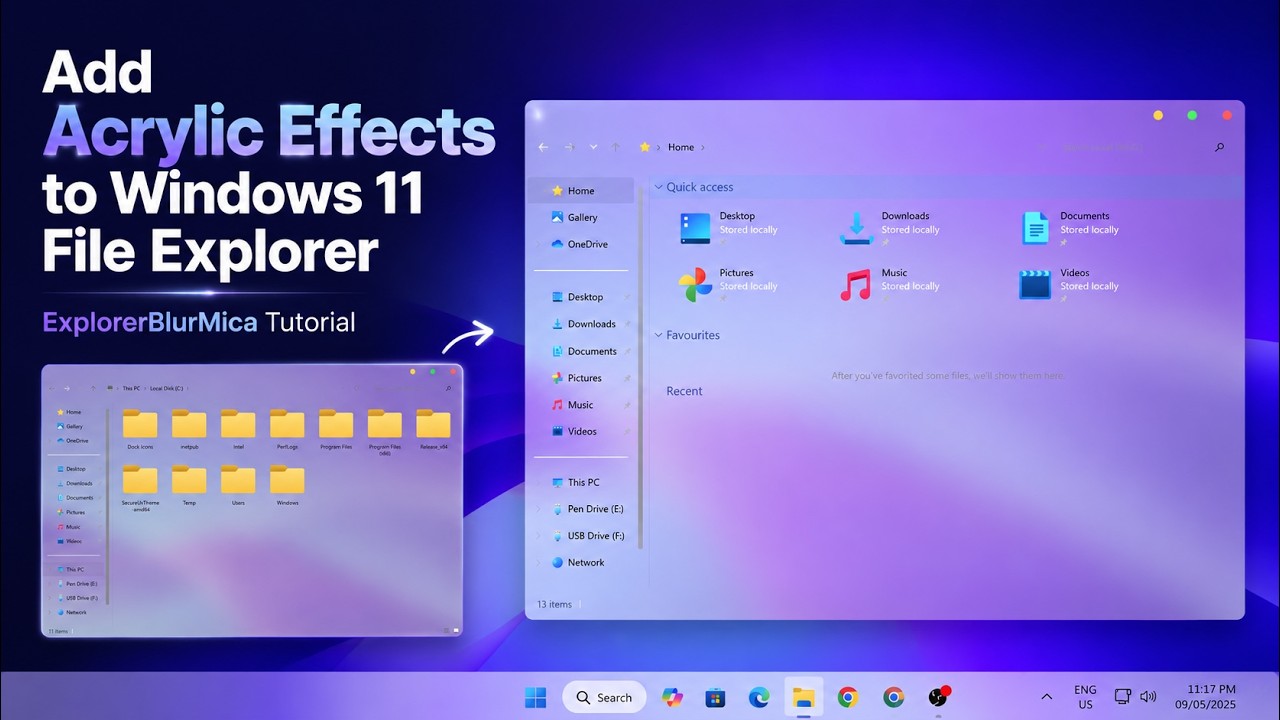Click the star icon in Home address bar
1280x720 pixels.
coord(645,147)
